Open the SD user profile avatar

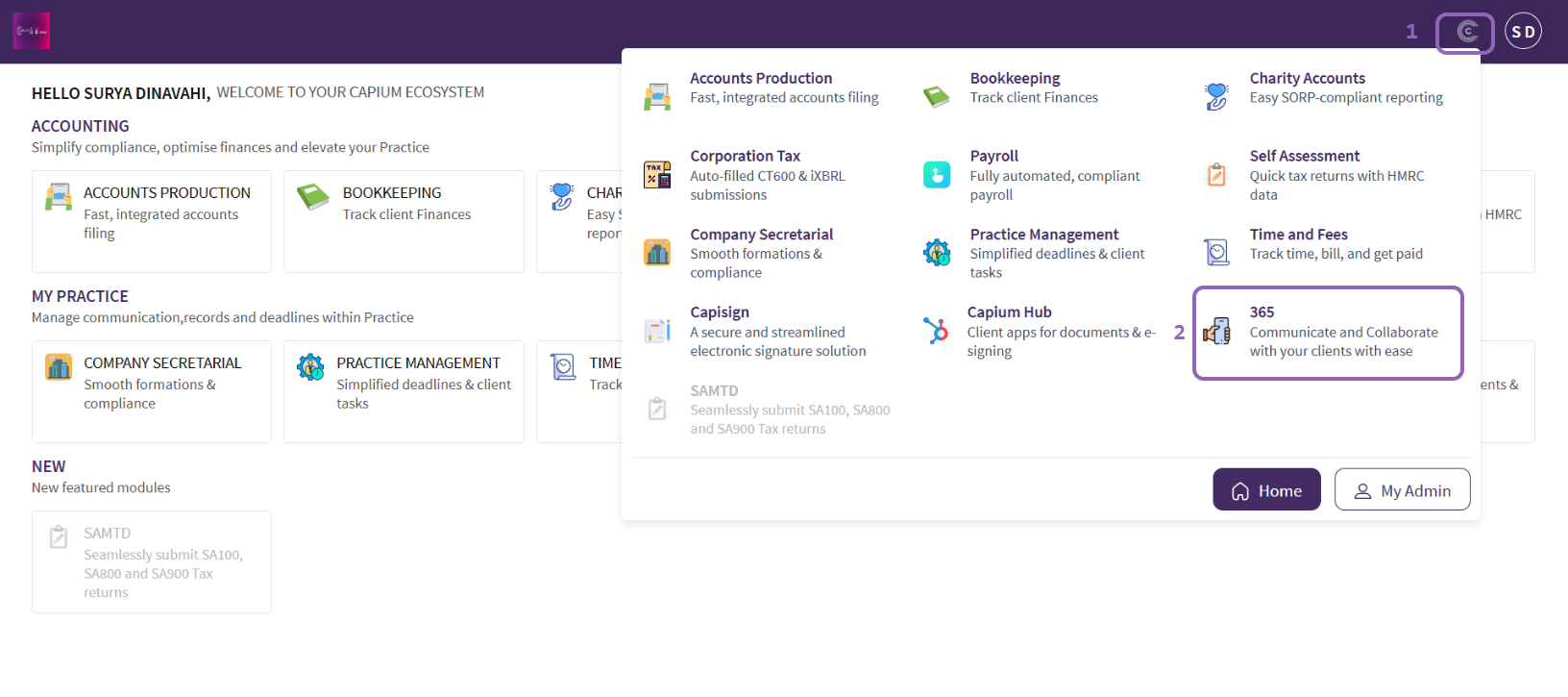tap(1523, 32)
